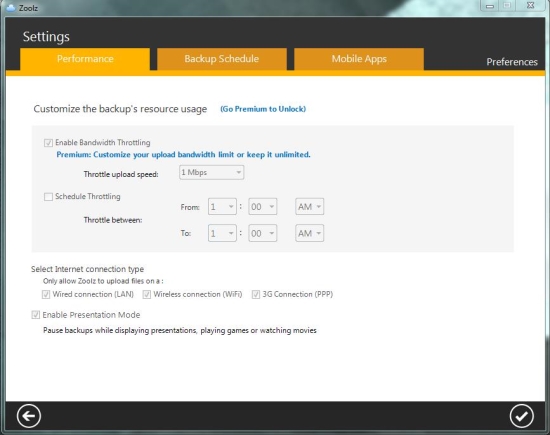The image size is (550, 435).
Task: Click the Settings heading
Action: [46, 37]
